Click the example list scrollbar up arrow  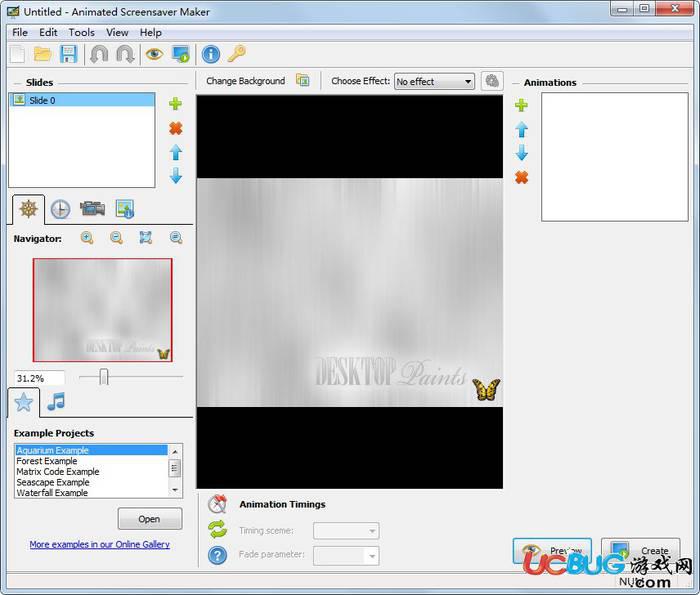point(175,451)
